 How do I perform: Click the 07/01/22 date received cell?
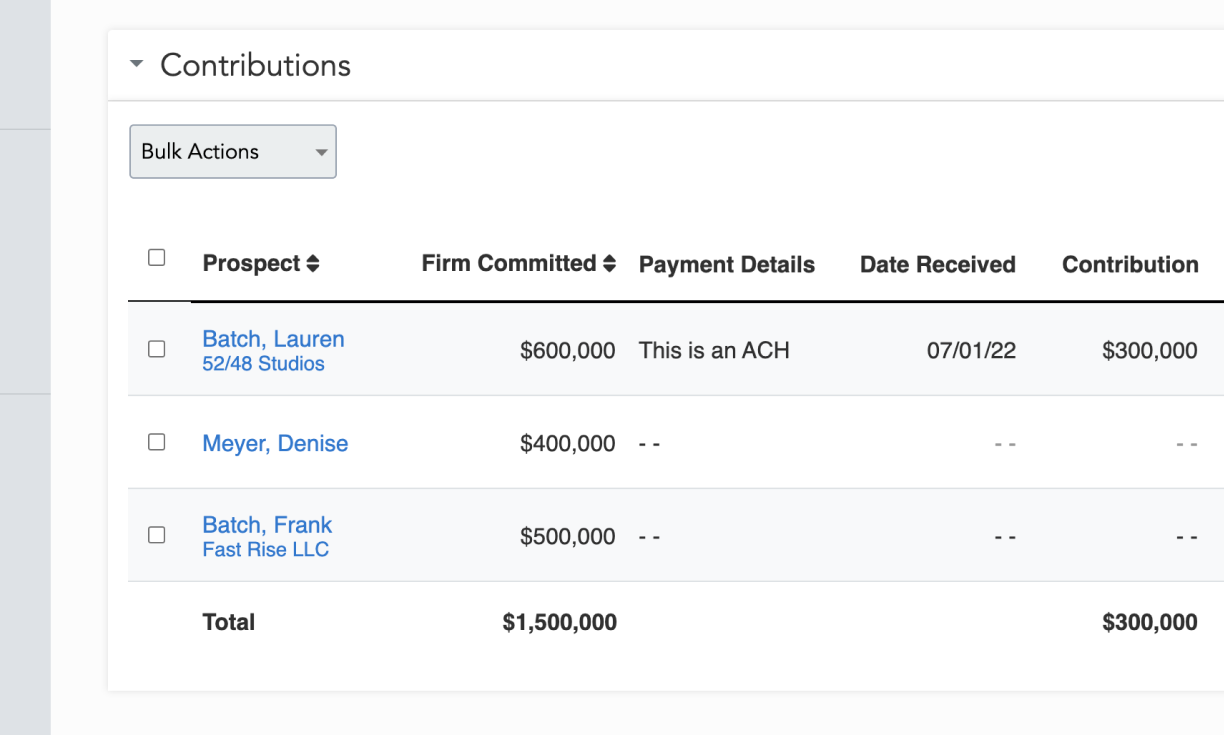click(x=972, y=350)
